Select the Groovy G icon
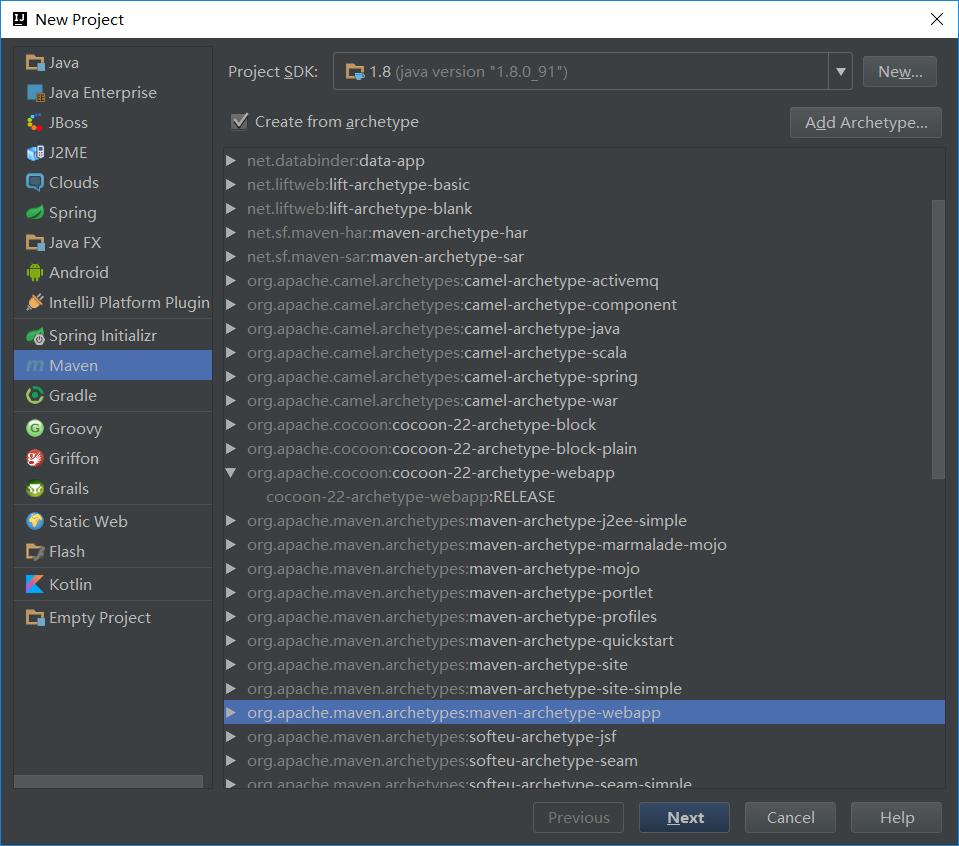The width and height of the screenshot is (959, 846). pos(35,428)
